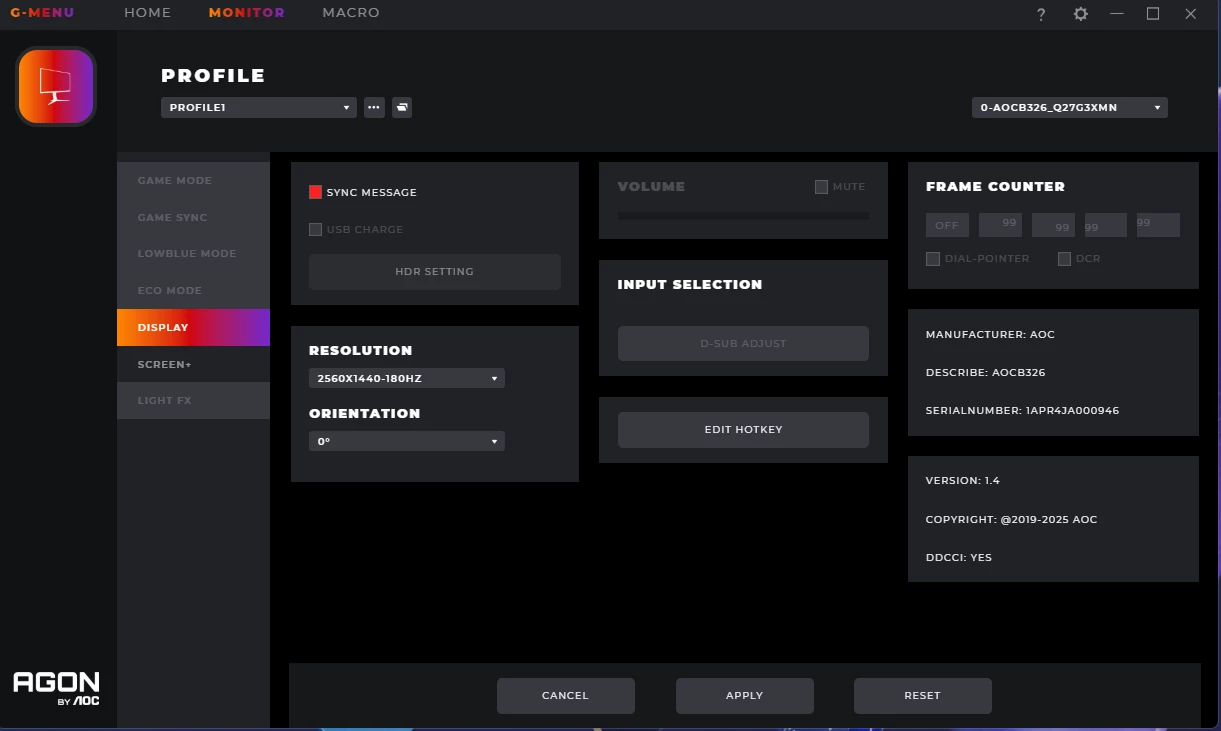Viewport: 1221px width, 731px height.
Task: Open settings gear icon in title bar
Action: point(1080,14)
